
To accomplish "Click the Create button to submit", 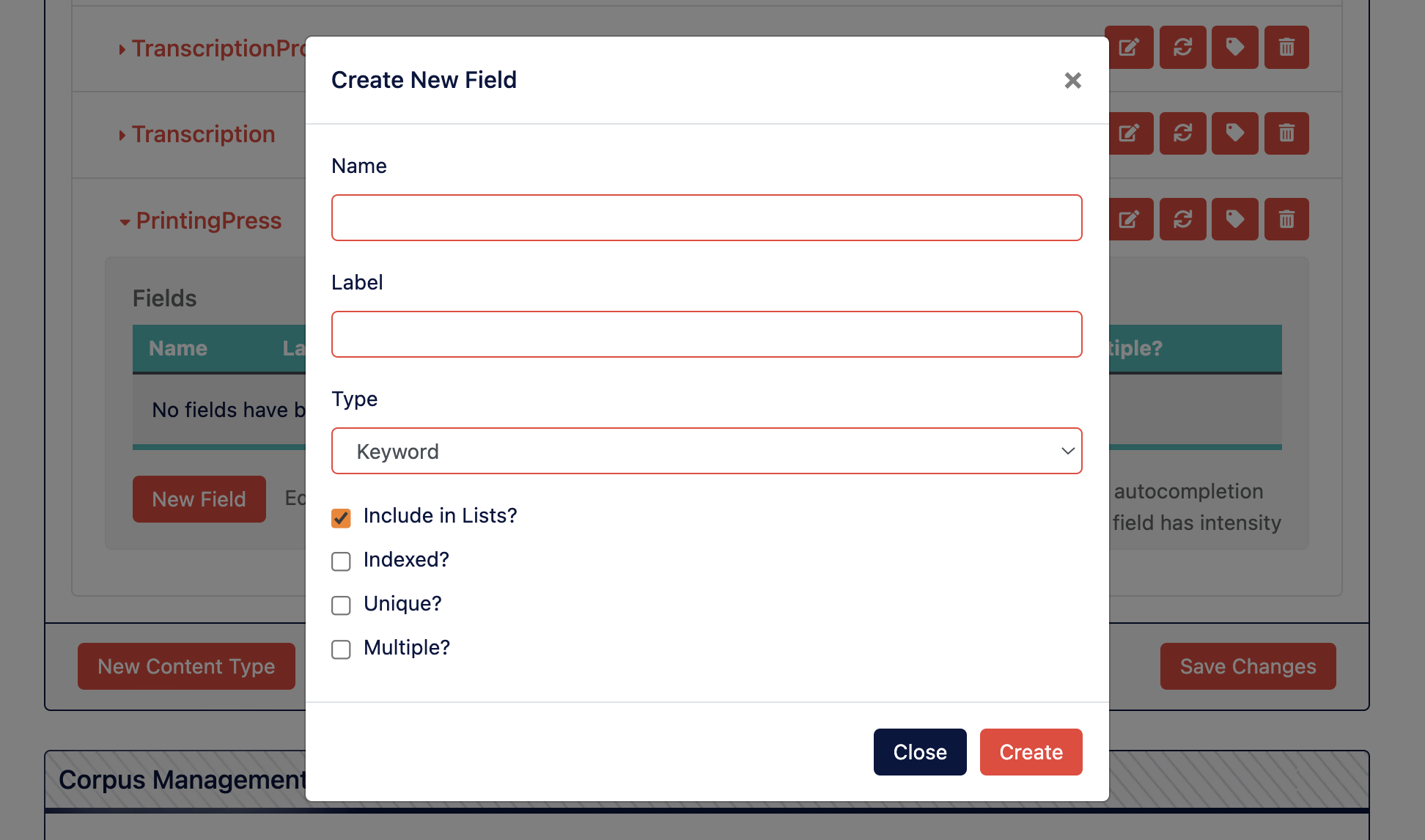I will (x=1030, y=752).
